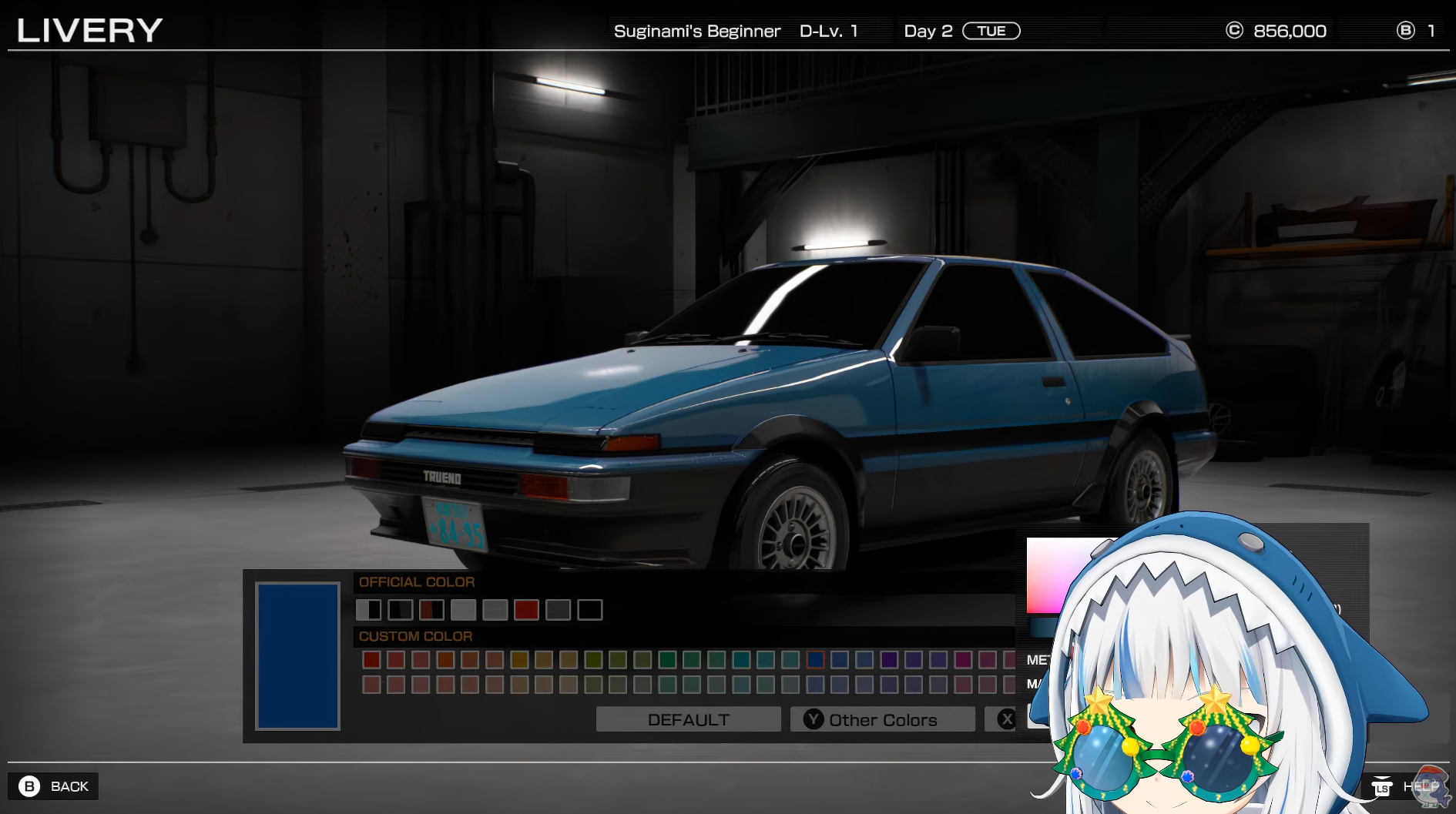Click the B button icon beside BACK
The width and height of the screenshot is (1456, 814).
pos(29,786)
